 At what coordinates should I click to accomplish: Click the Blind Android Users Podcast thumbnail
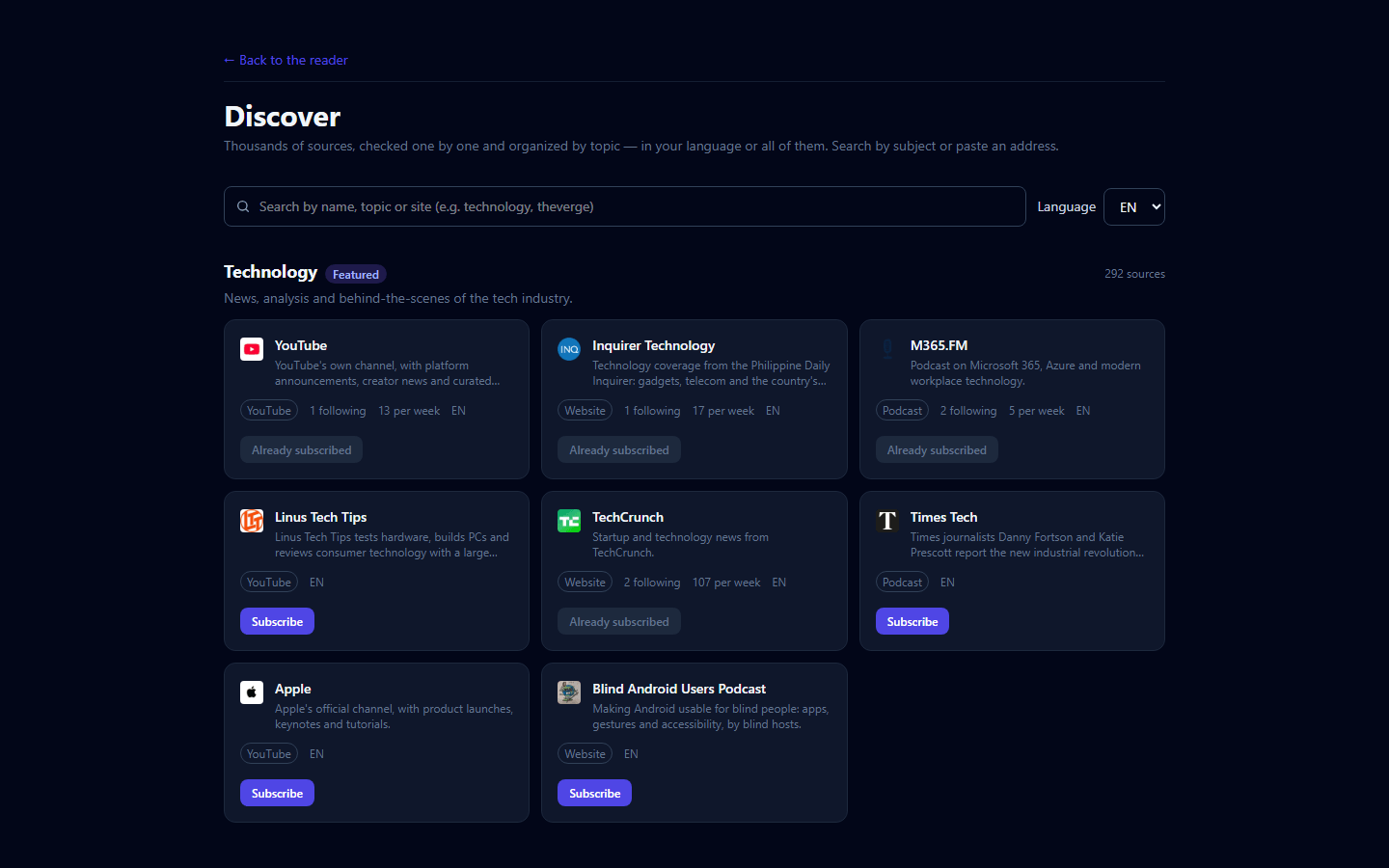coord(569,692)
